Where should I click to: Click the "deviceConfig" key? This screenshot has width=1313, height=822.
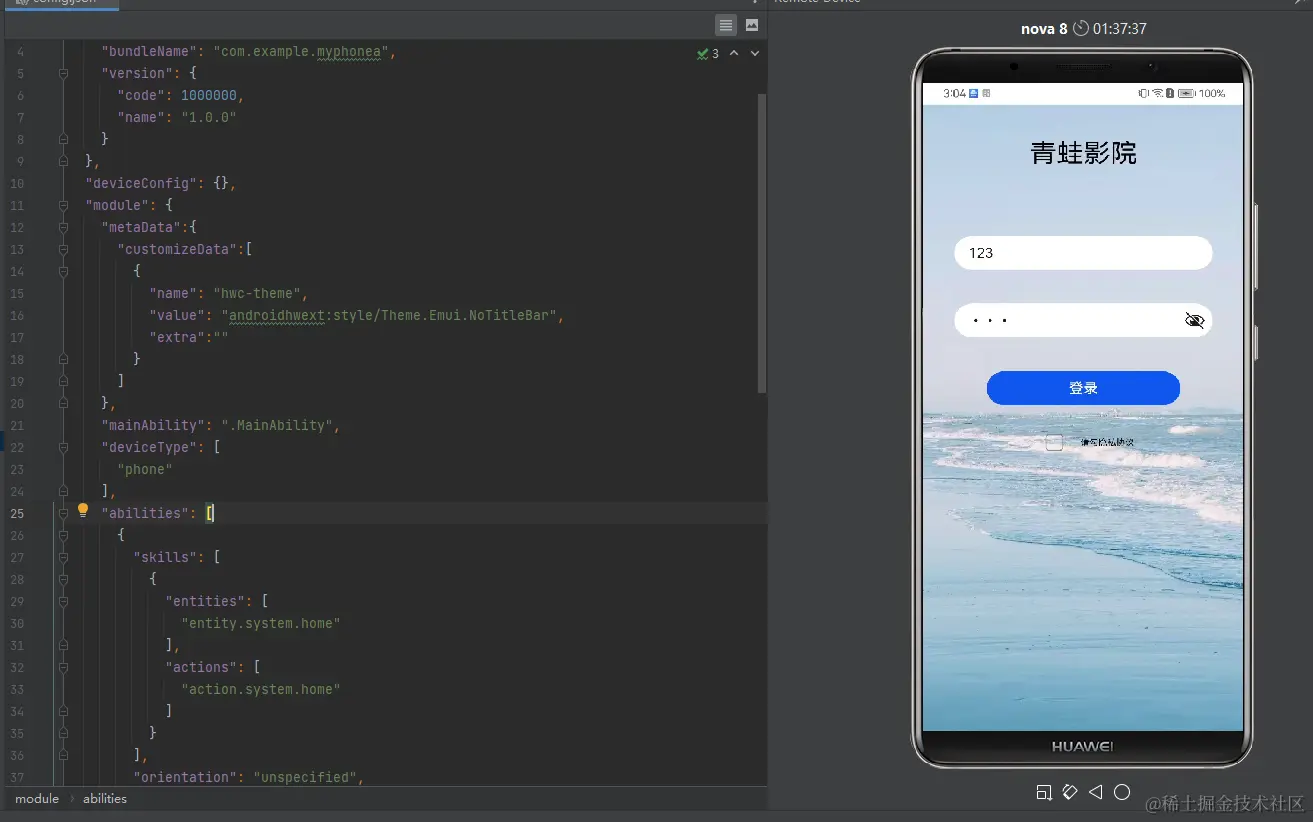[141, 183]
